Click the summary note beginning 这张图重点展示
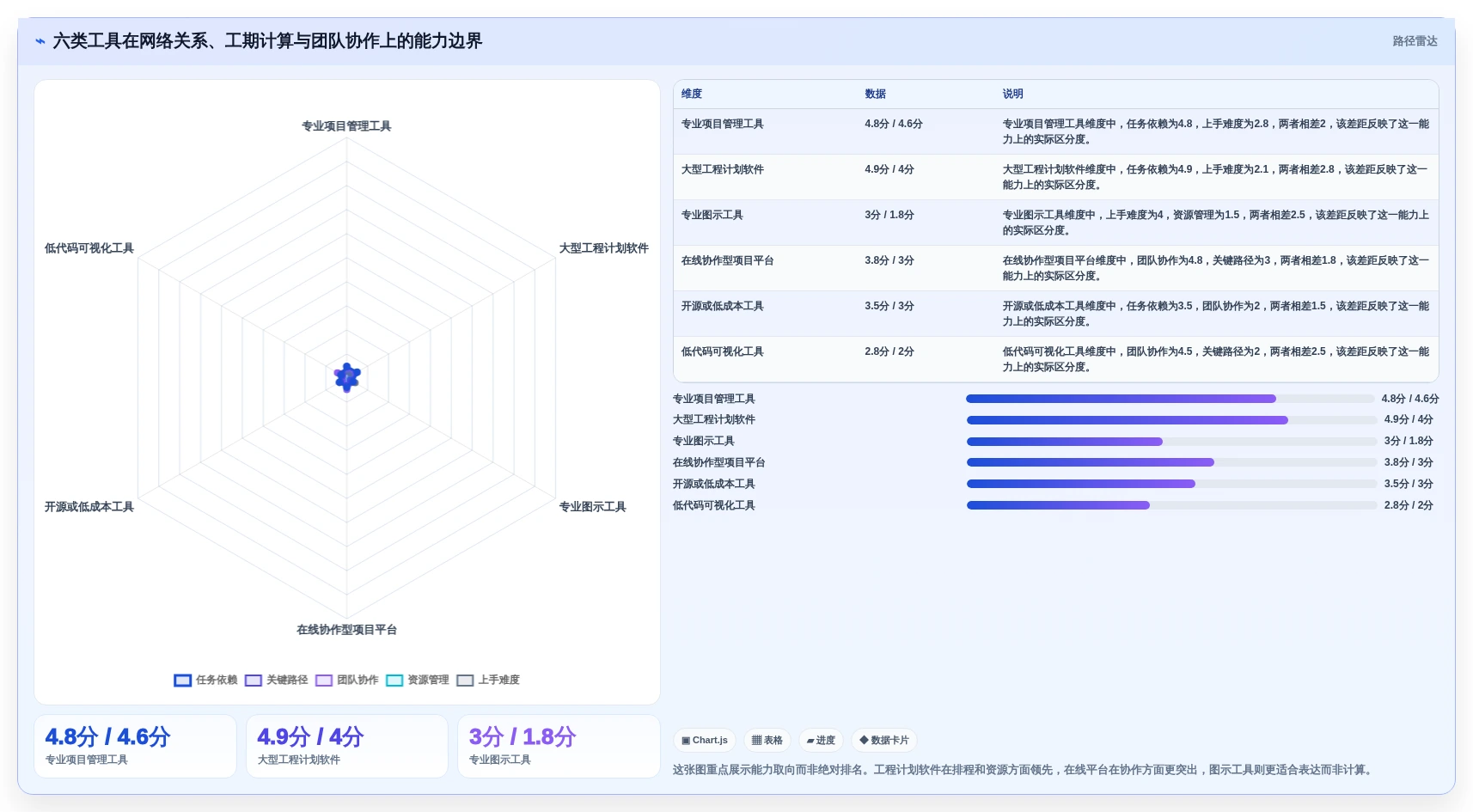 coord(1024,770)
